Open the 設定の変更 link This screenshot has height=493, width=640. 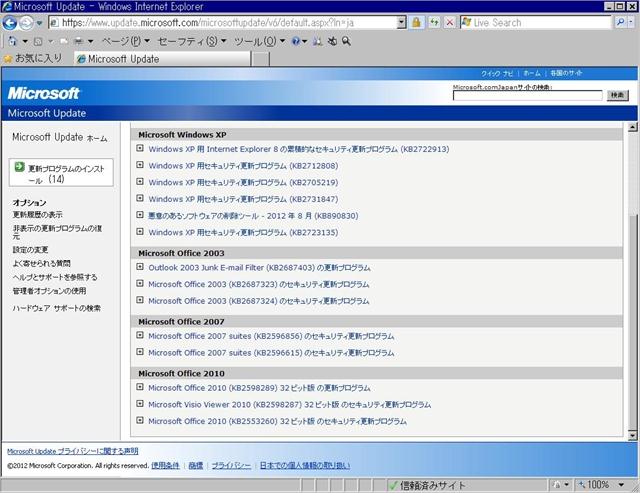coord(30,250)
